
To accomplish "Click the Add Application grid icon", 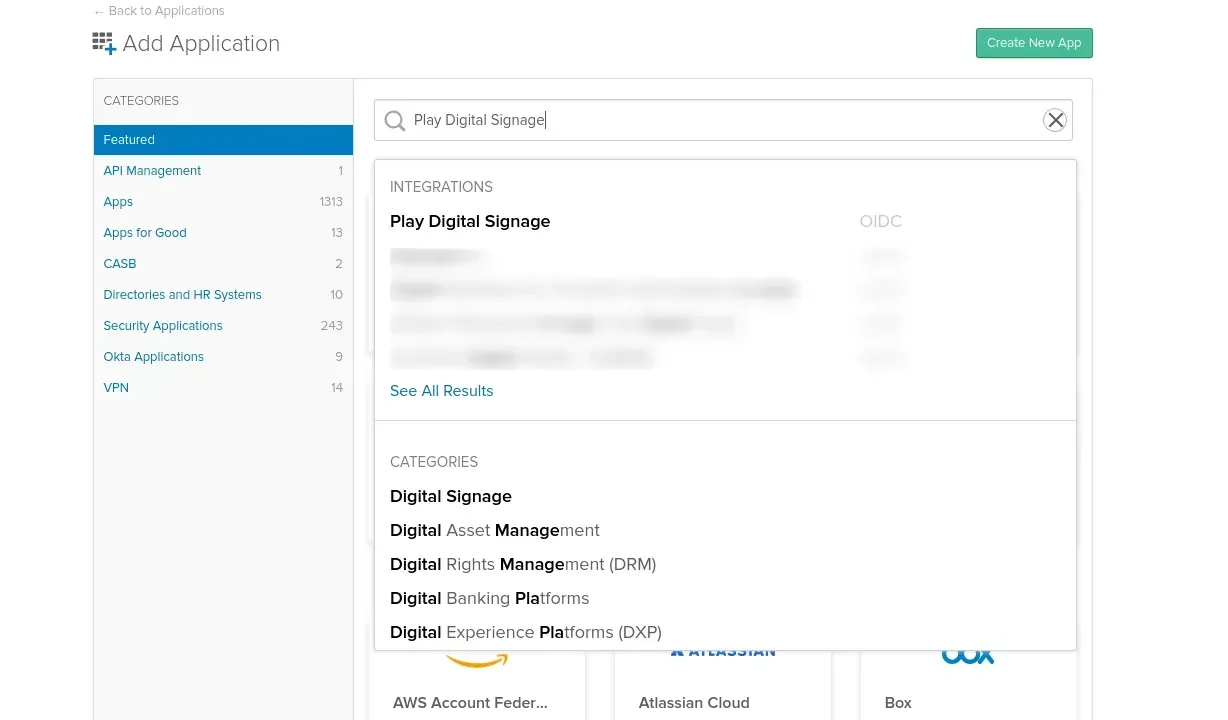I will 104,43.
